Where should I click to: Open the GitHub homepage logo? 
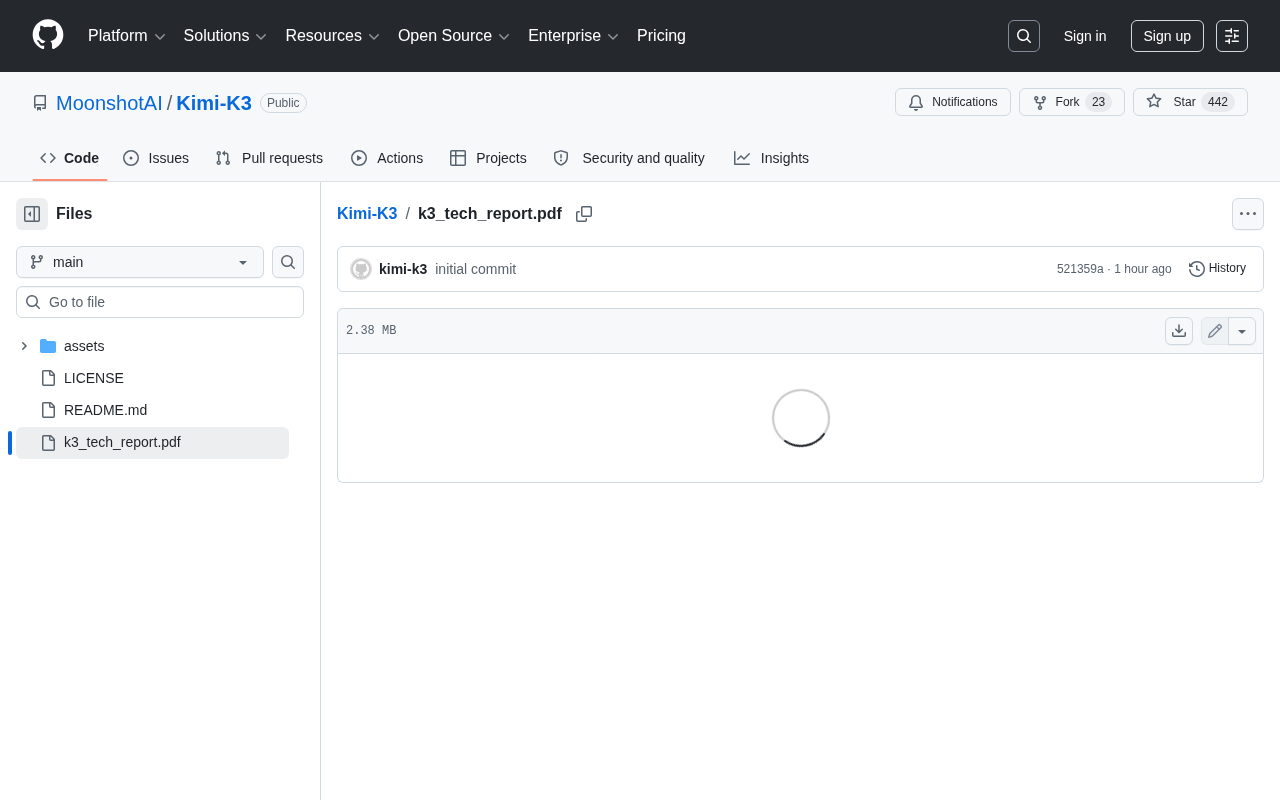pyautogui.click(x=48, y=35)
